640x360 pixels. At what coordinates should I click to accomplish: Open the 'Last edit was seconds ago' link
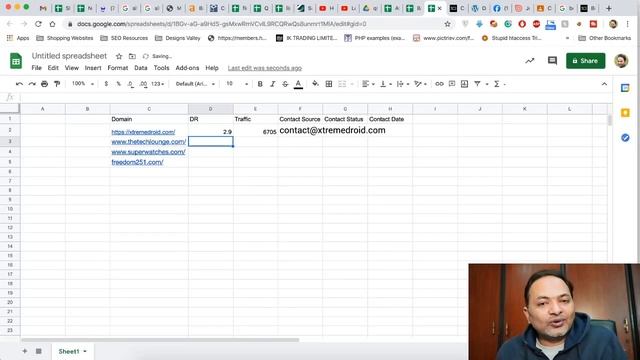pos(265,68)
